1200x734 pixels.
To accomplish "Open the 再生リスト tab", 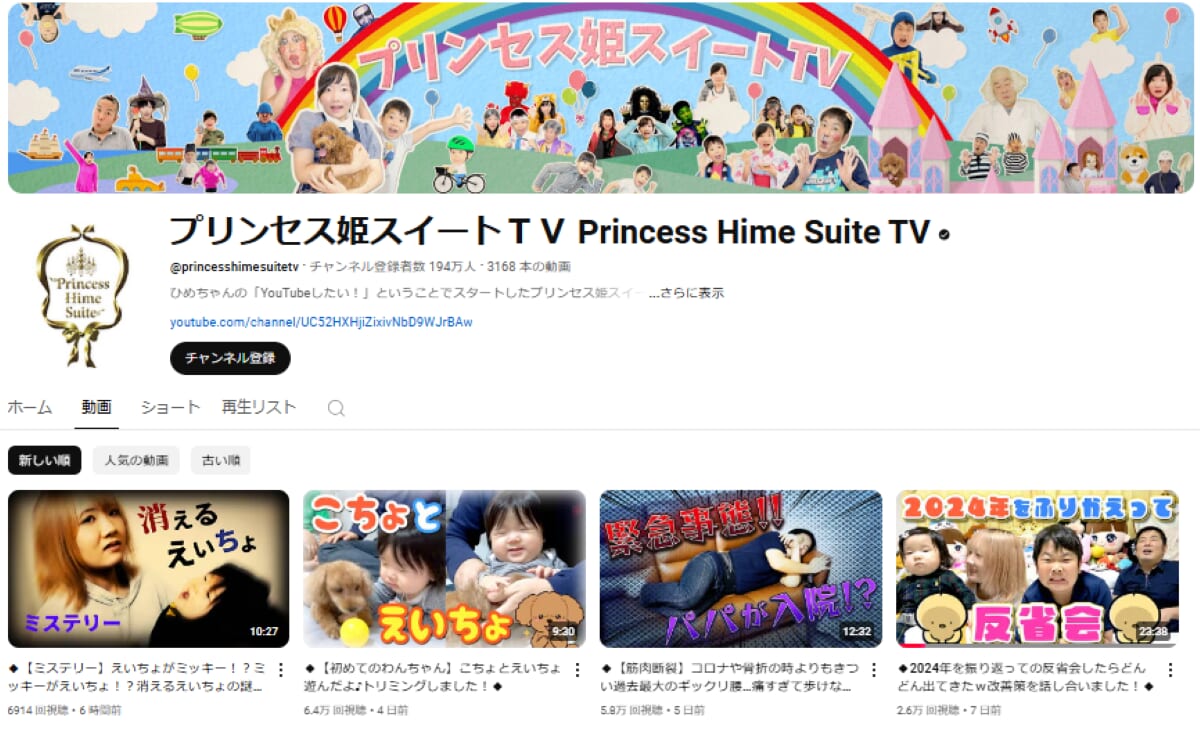I will (x=259, y=407).
